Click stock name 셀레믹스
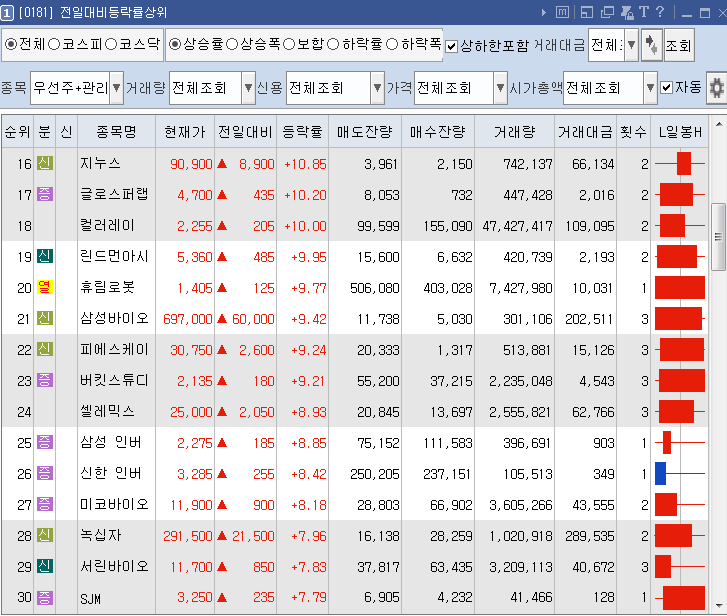Viewport: 727px width, 616px height. click(x=108, y=412)
